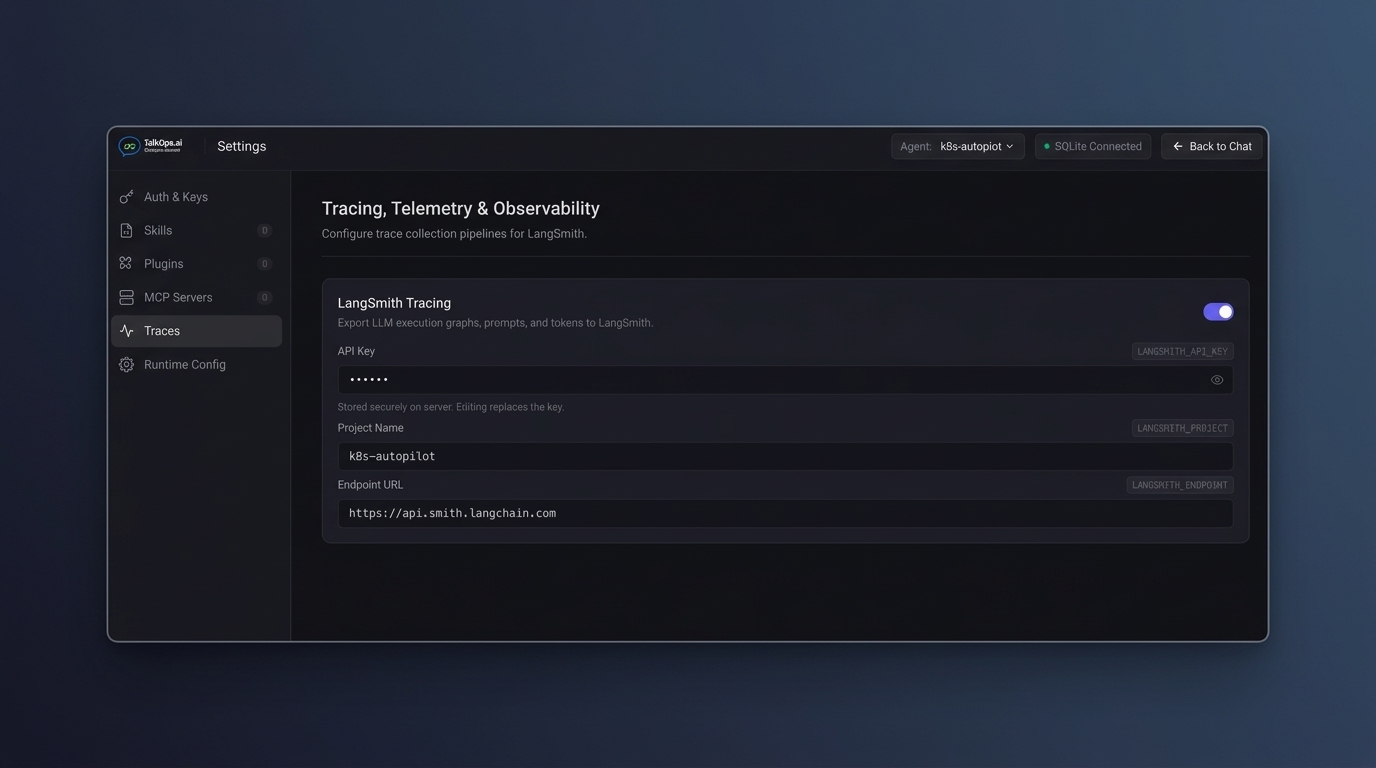Edit the Project Name field
The width and height of the screenshot is (1376, 768).
click(x=785, y=456)
